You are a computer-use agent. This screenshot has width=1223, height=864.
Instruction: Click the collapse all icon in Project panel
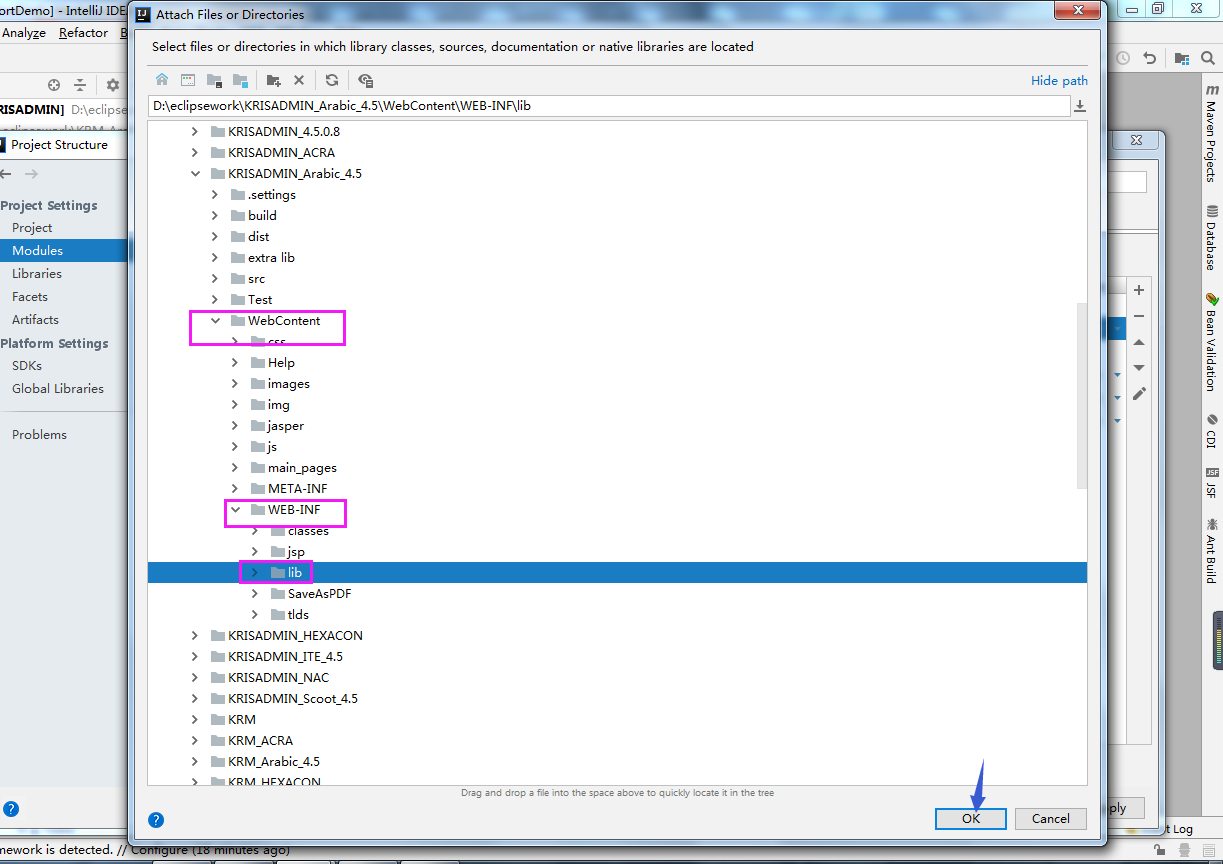pyautogui.click(x=80, y=85)
